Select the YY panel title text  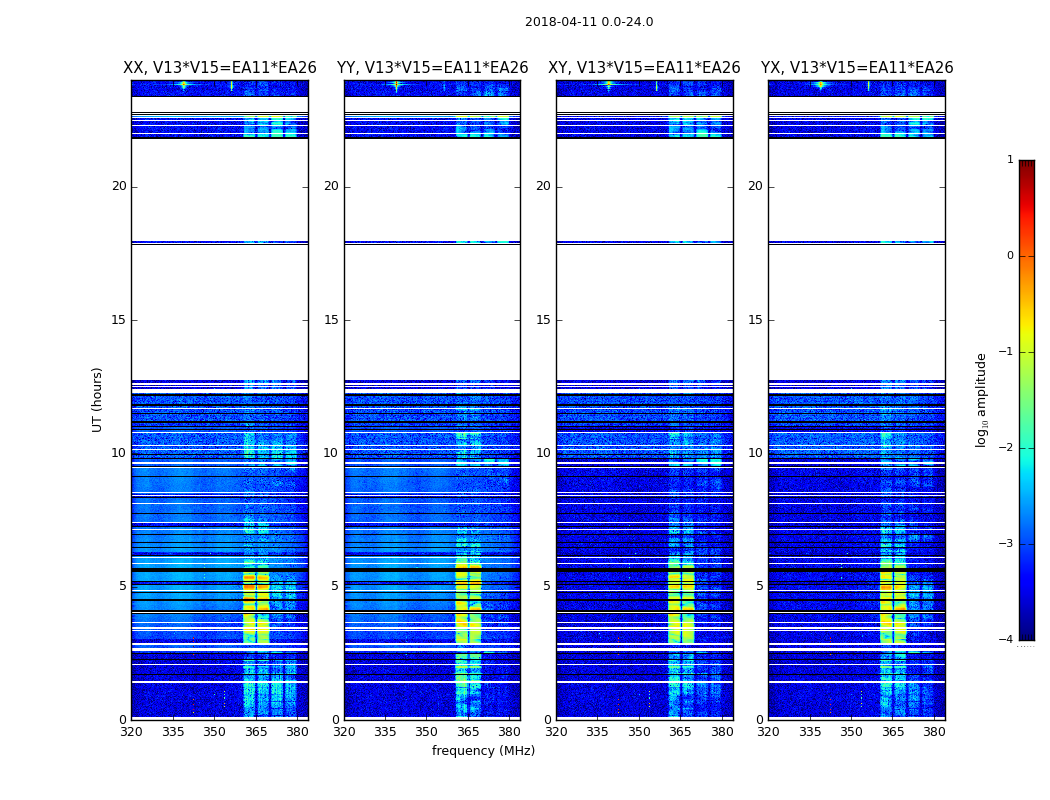pyautogui.click(x=432, y=68)
